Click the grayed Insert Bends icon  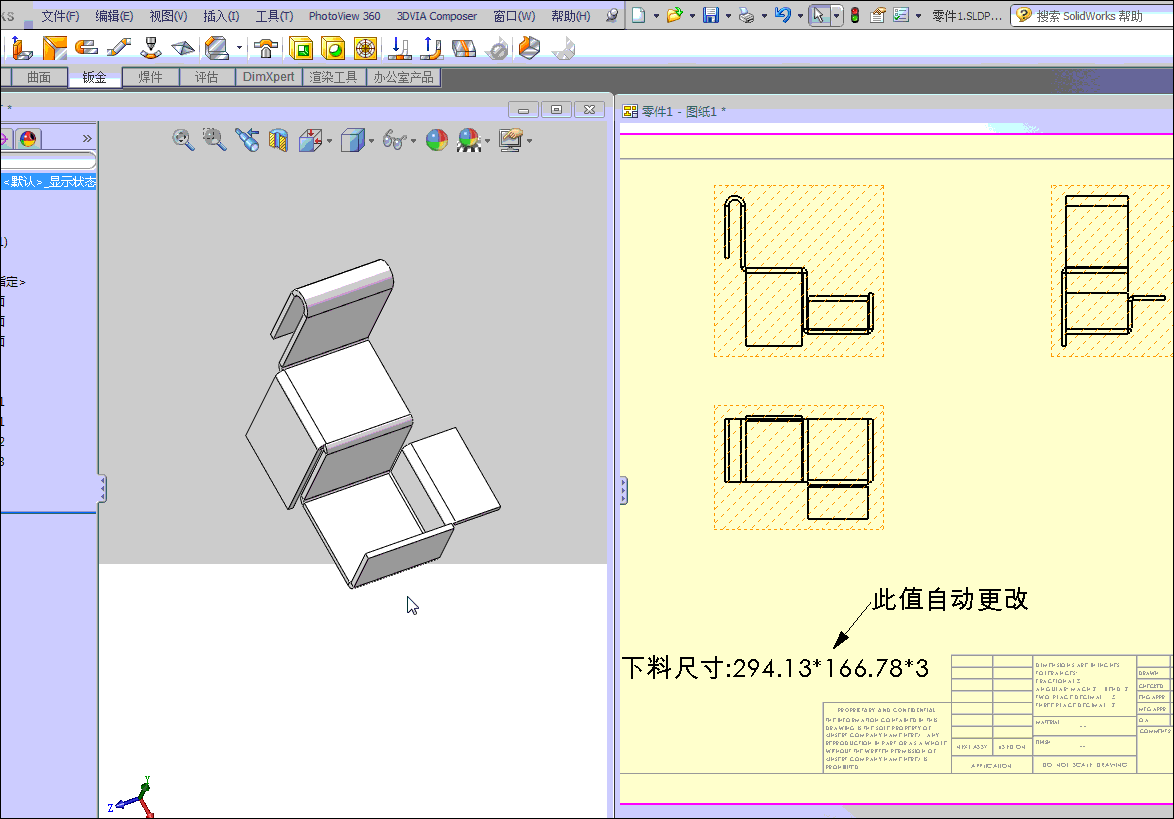(x=563, y=49)
